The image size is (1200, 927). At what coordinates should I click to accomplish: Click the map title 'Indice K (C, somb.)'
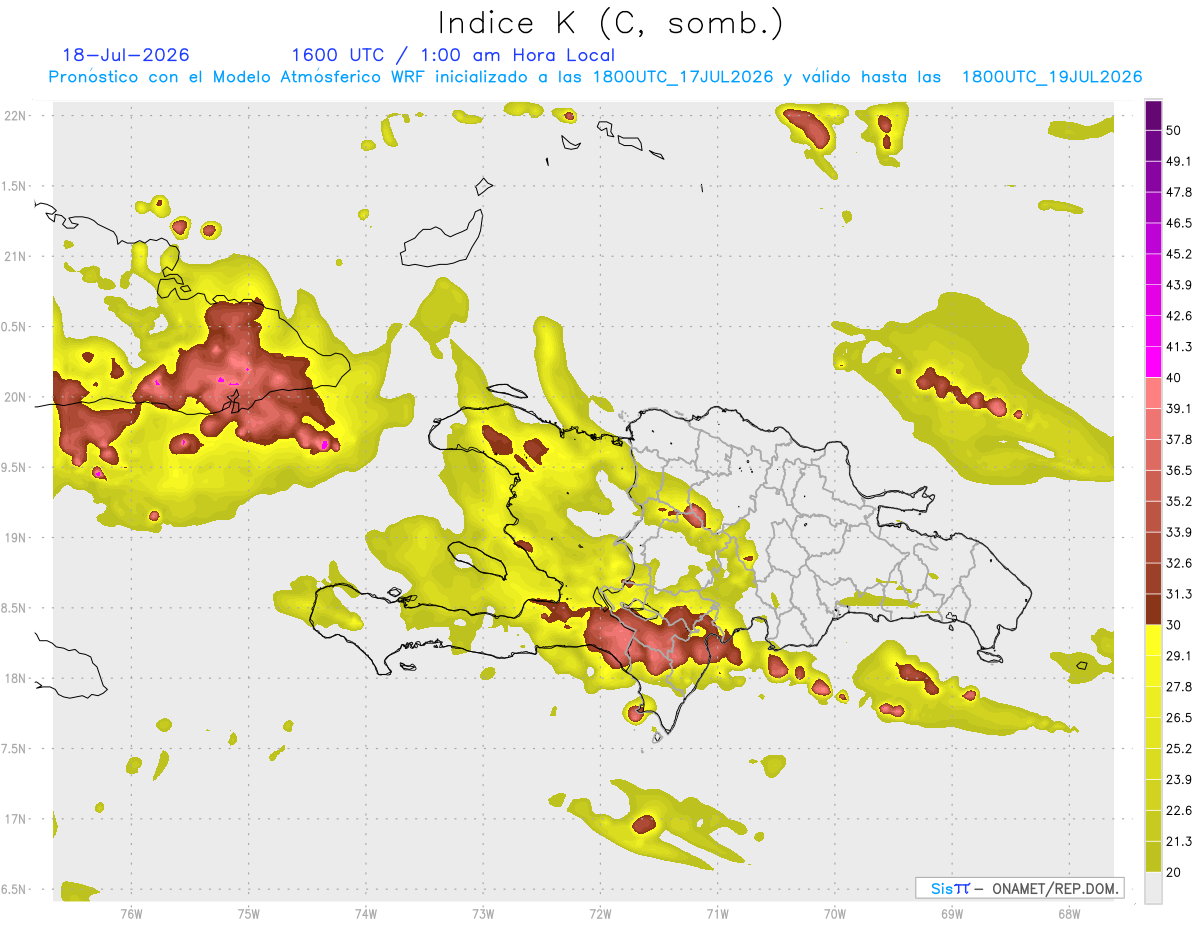coord(610,23)
